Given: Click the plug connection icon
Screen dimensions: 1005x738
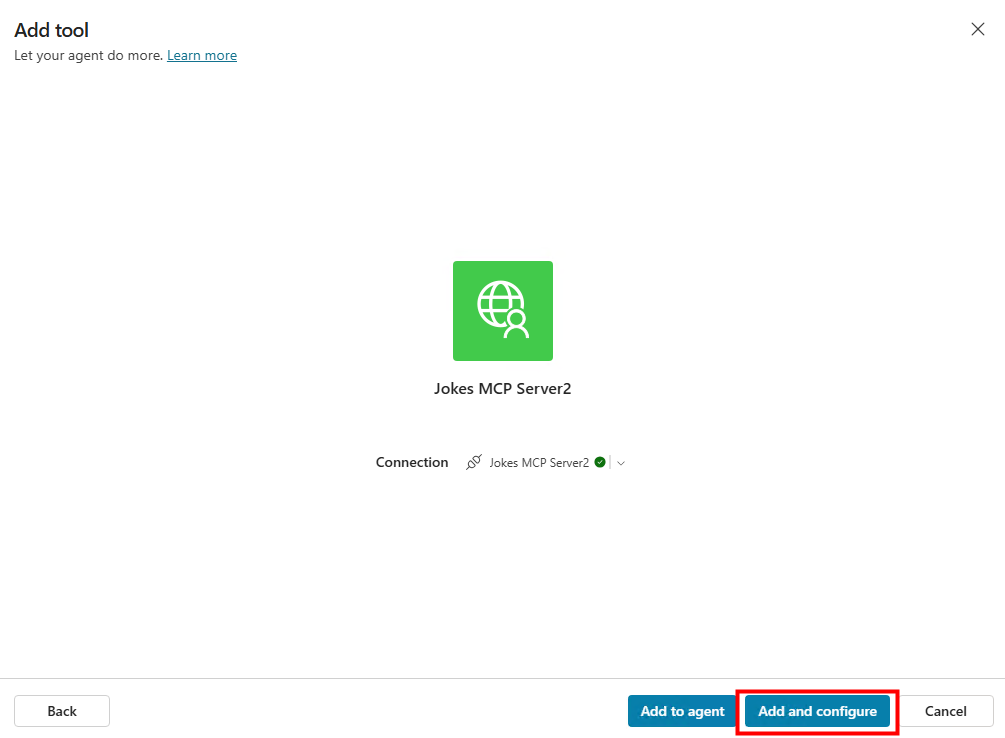Looking at the screenshot, I should pos(474,462).
